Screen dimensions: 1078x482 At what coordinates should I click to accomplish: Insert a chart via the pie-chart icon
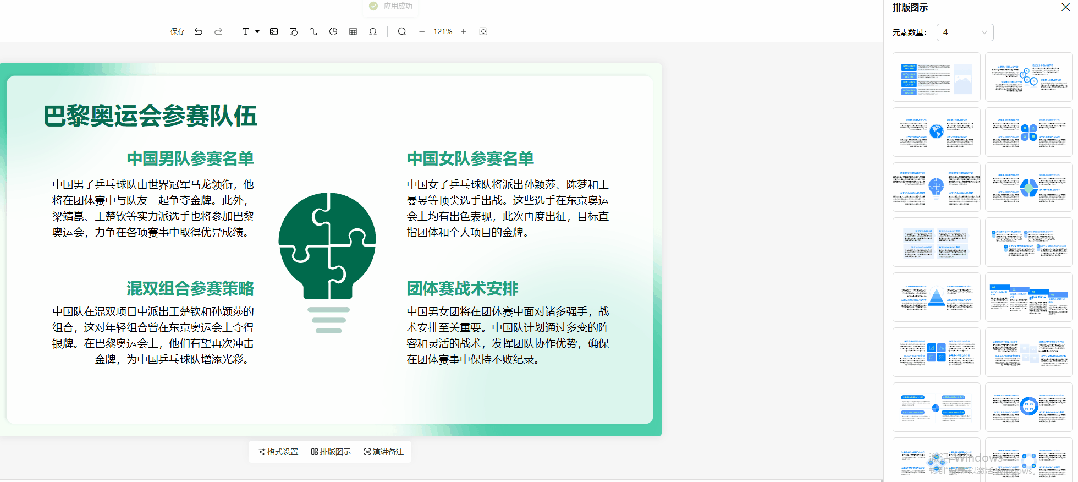tap(333, 31)
